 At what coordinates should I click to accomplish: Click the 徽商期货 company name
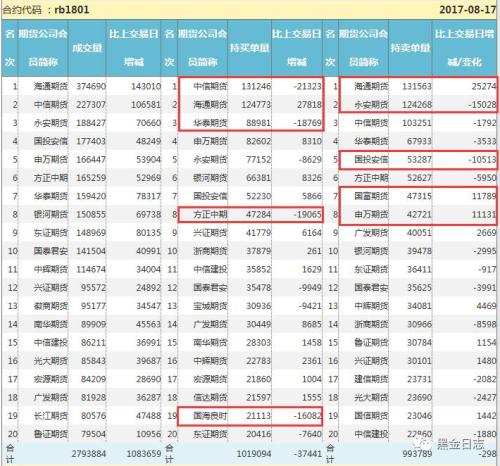click(x=51, y=306)
